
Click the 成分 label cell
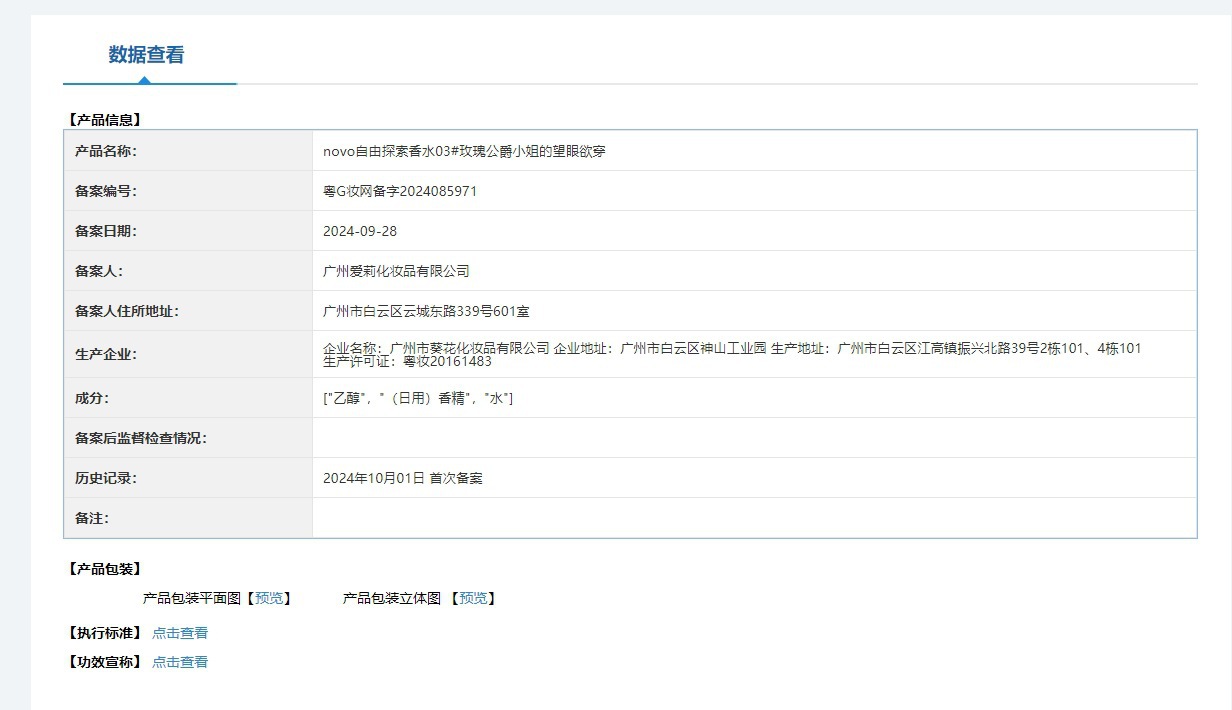pyautogui.click(x=188, y=398)
